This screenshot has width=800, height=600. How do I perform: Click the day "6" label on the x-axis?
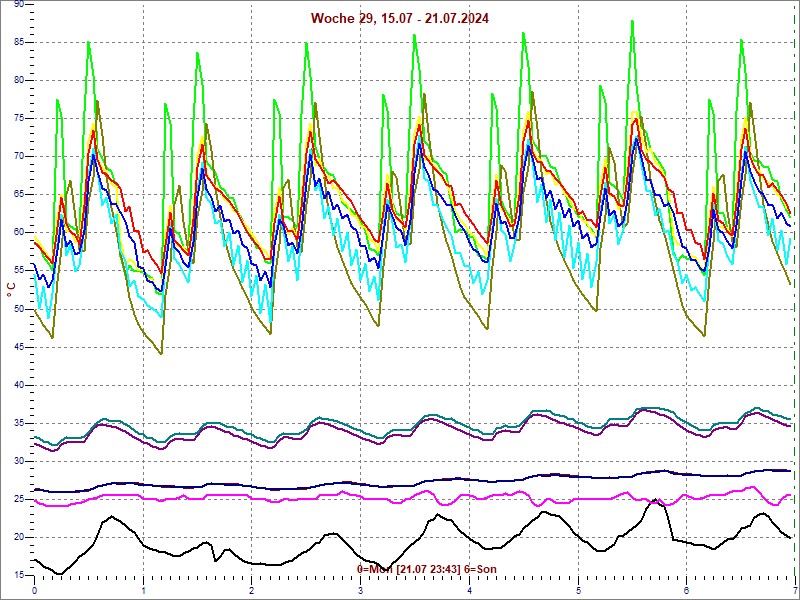(687, 591)
